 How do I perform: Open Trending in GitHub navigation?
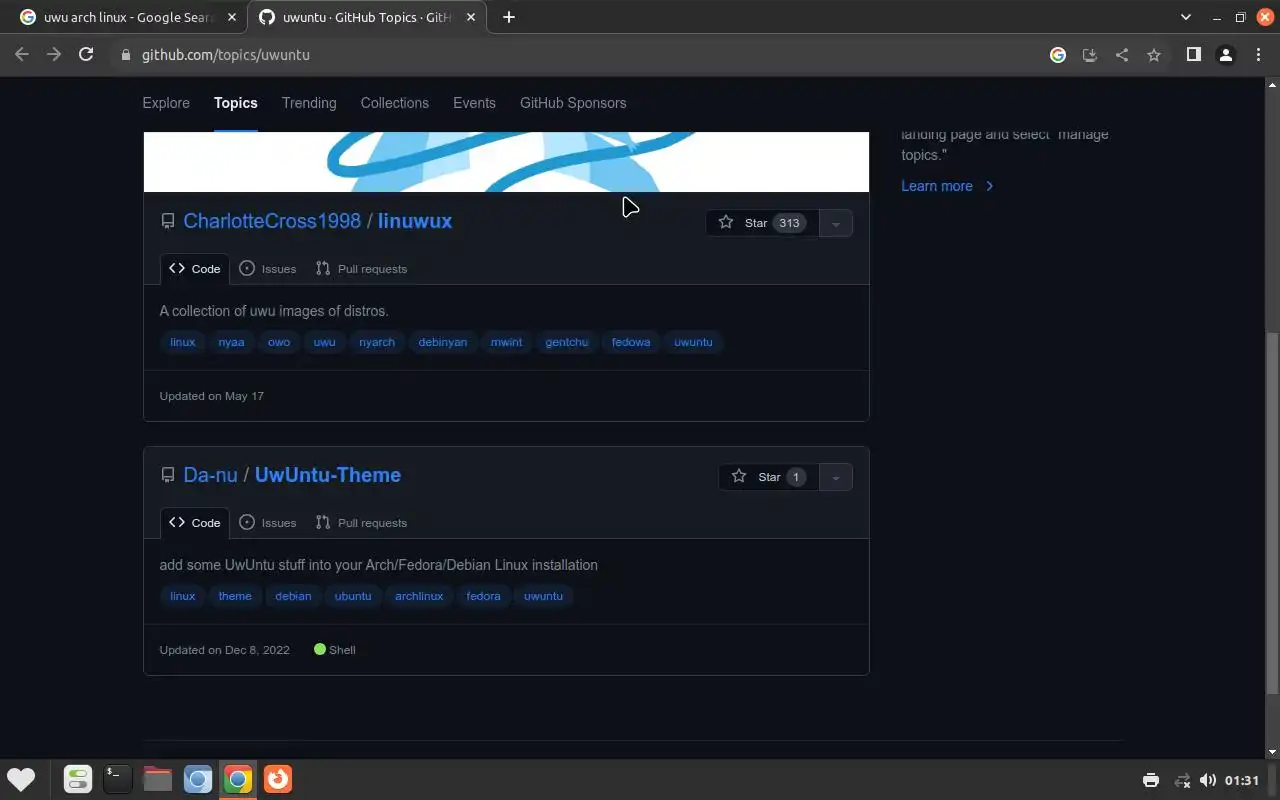point(309,103)
